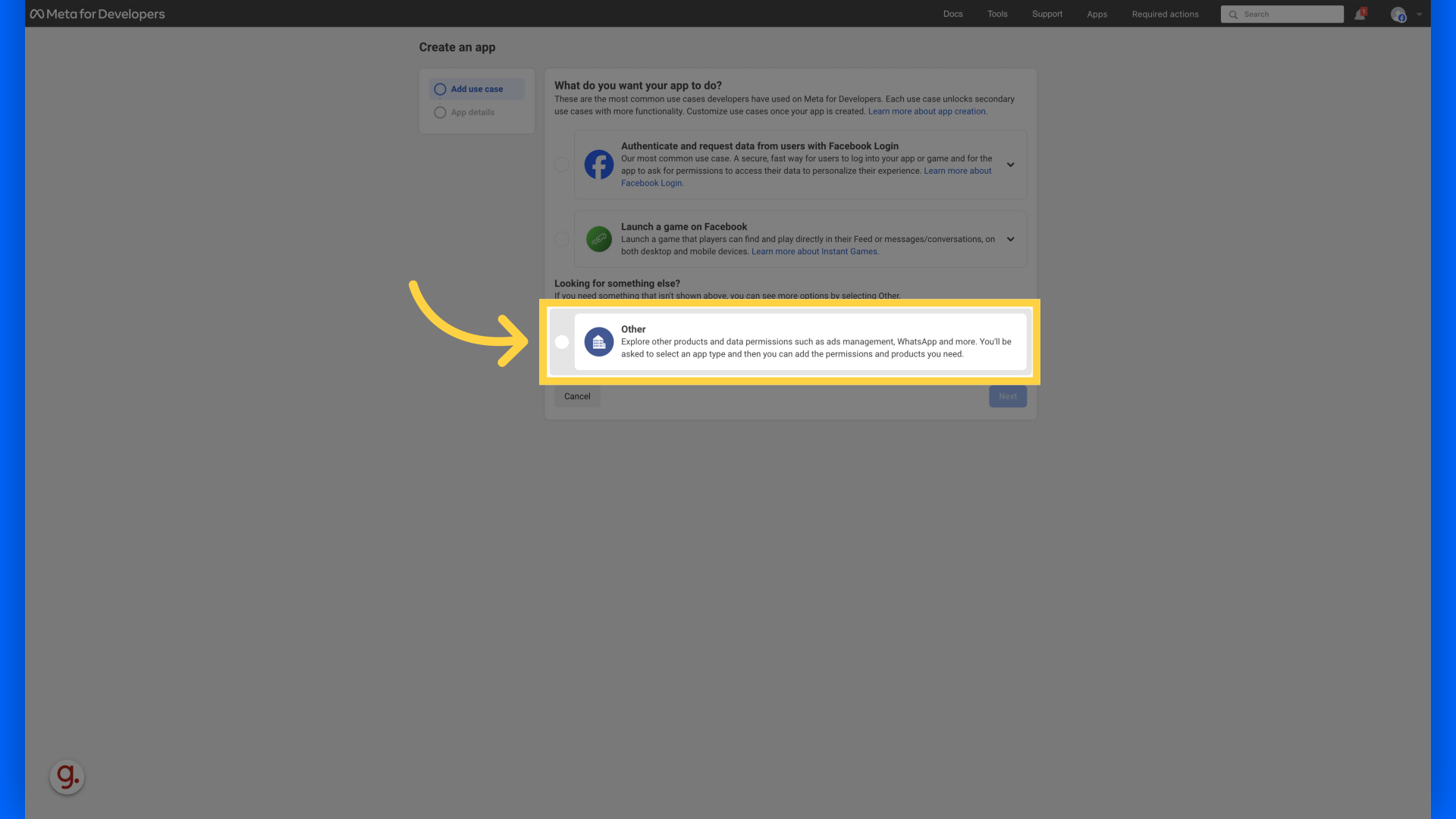Open the profile avatar menu
The width and height of the screenshot is (1456, 819).
pyautogui.click(x=1398, y=14)
